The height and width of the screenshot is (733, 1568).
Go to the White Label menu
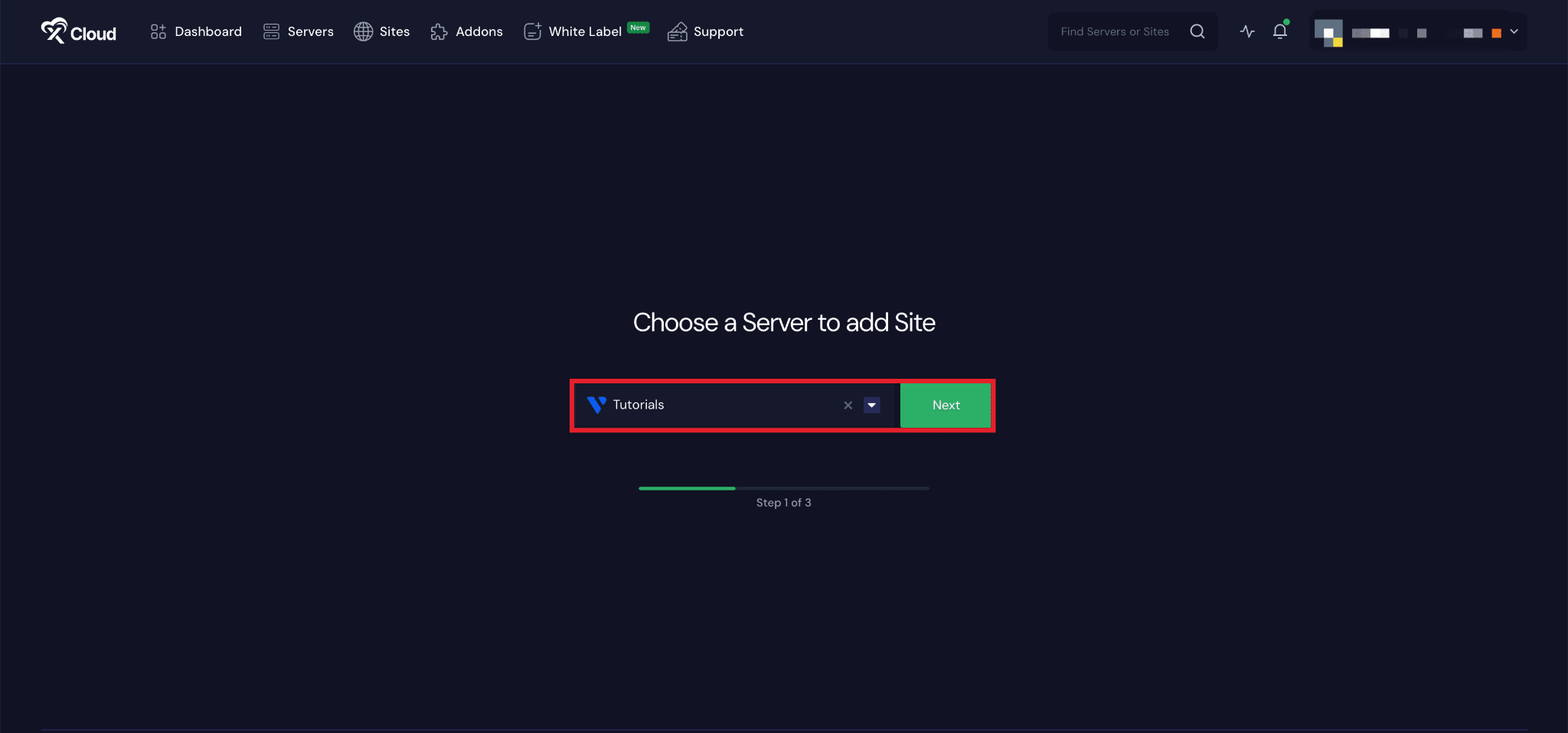click(x=584, y=31)
